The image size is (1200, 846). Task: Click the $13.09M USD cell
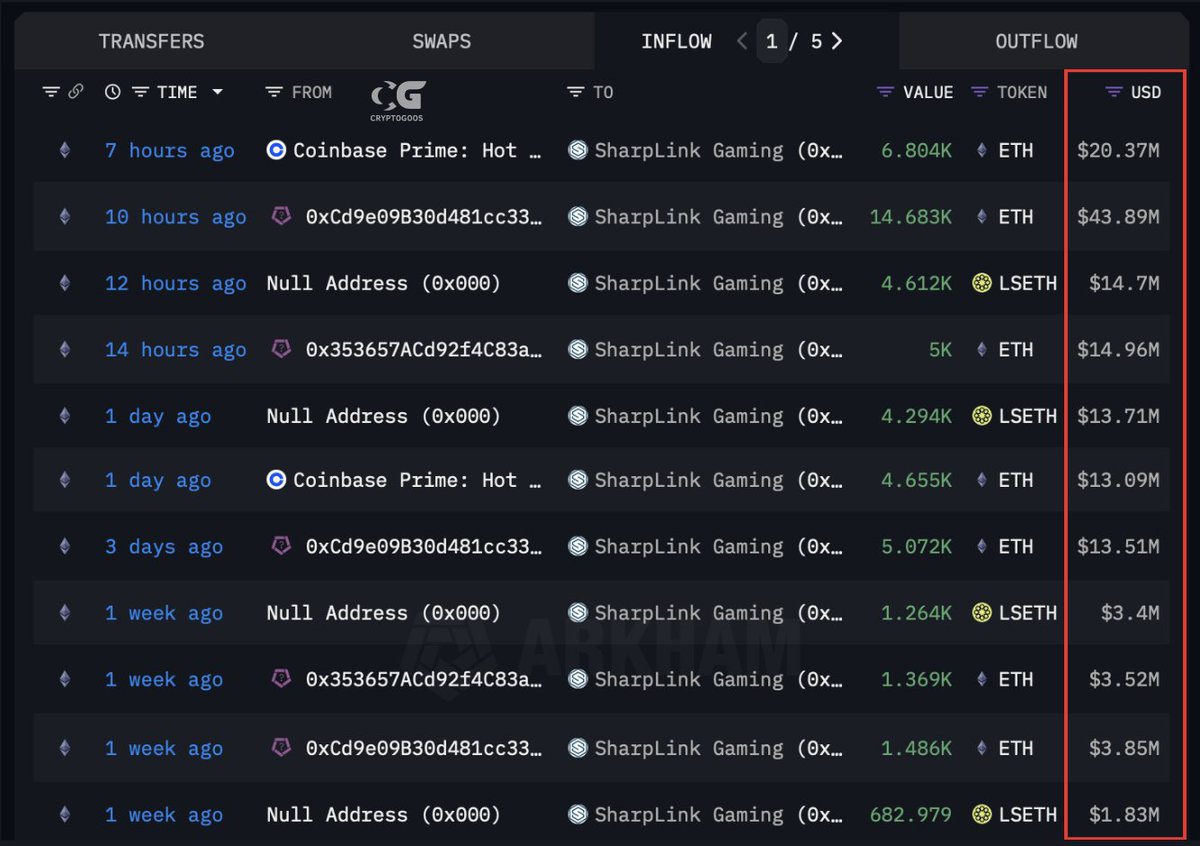coord(1118,480)
